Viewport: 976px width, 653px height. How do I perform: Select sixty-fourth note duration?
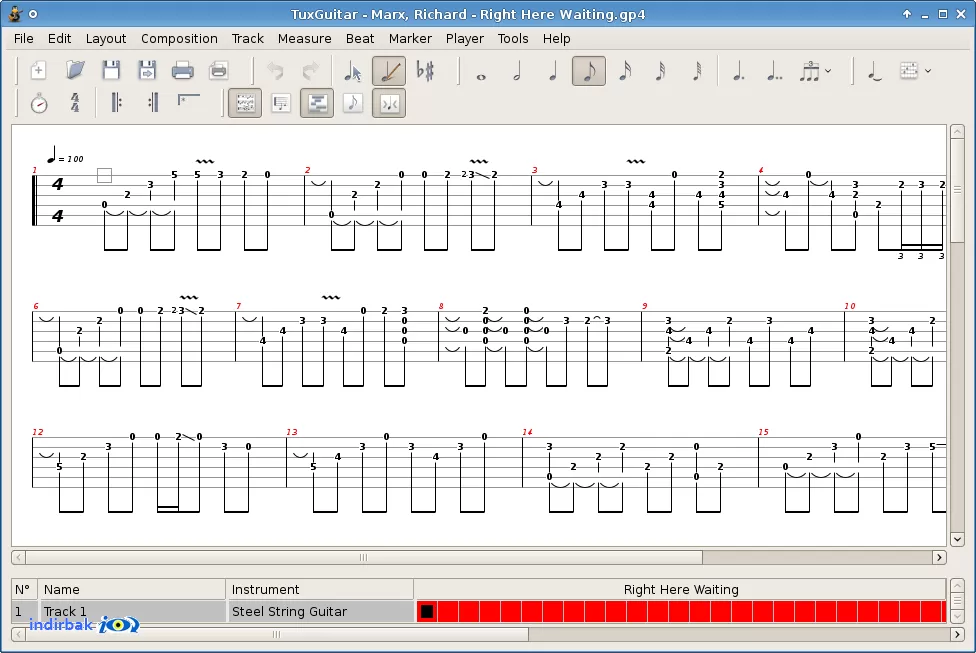click(697, 70)
